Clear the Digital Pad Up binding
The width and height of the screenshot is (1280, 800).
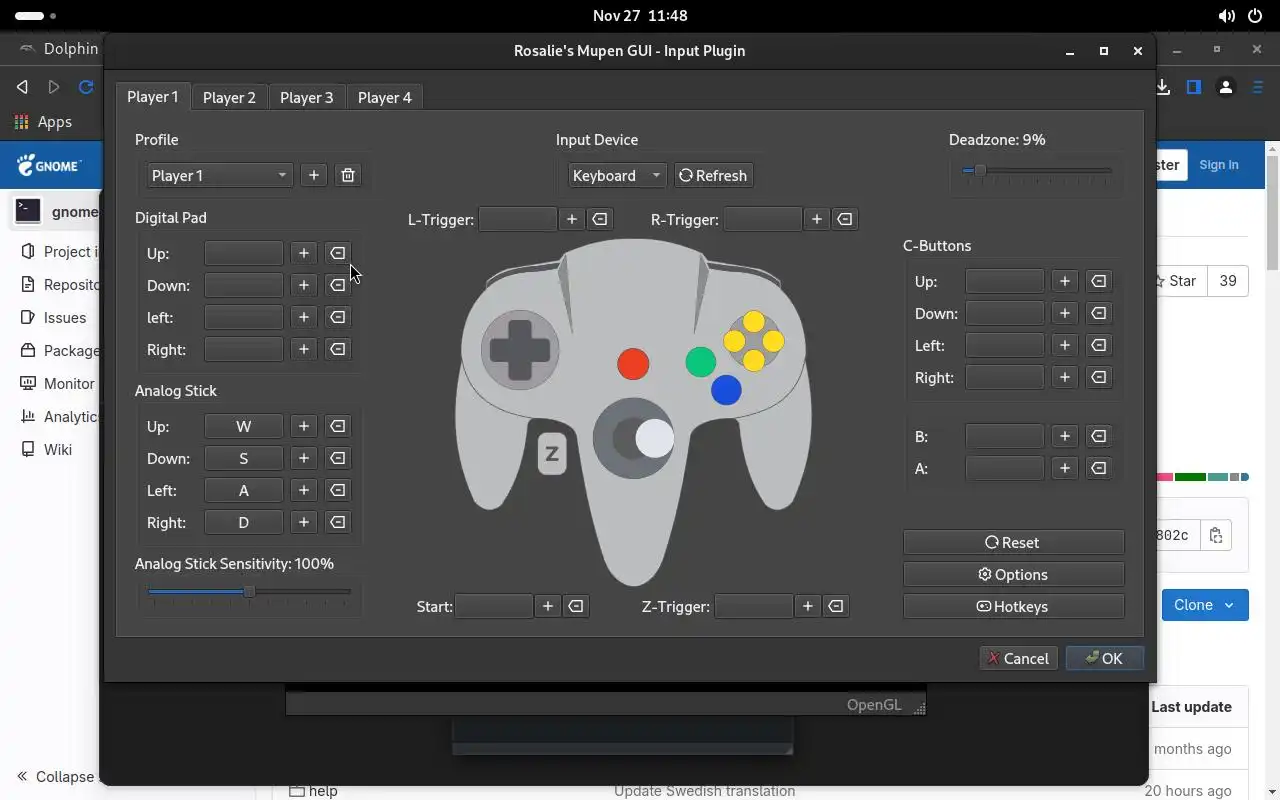click(x=338, y=253)
